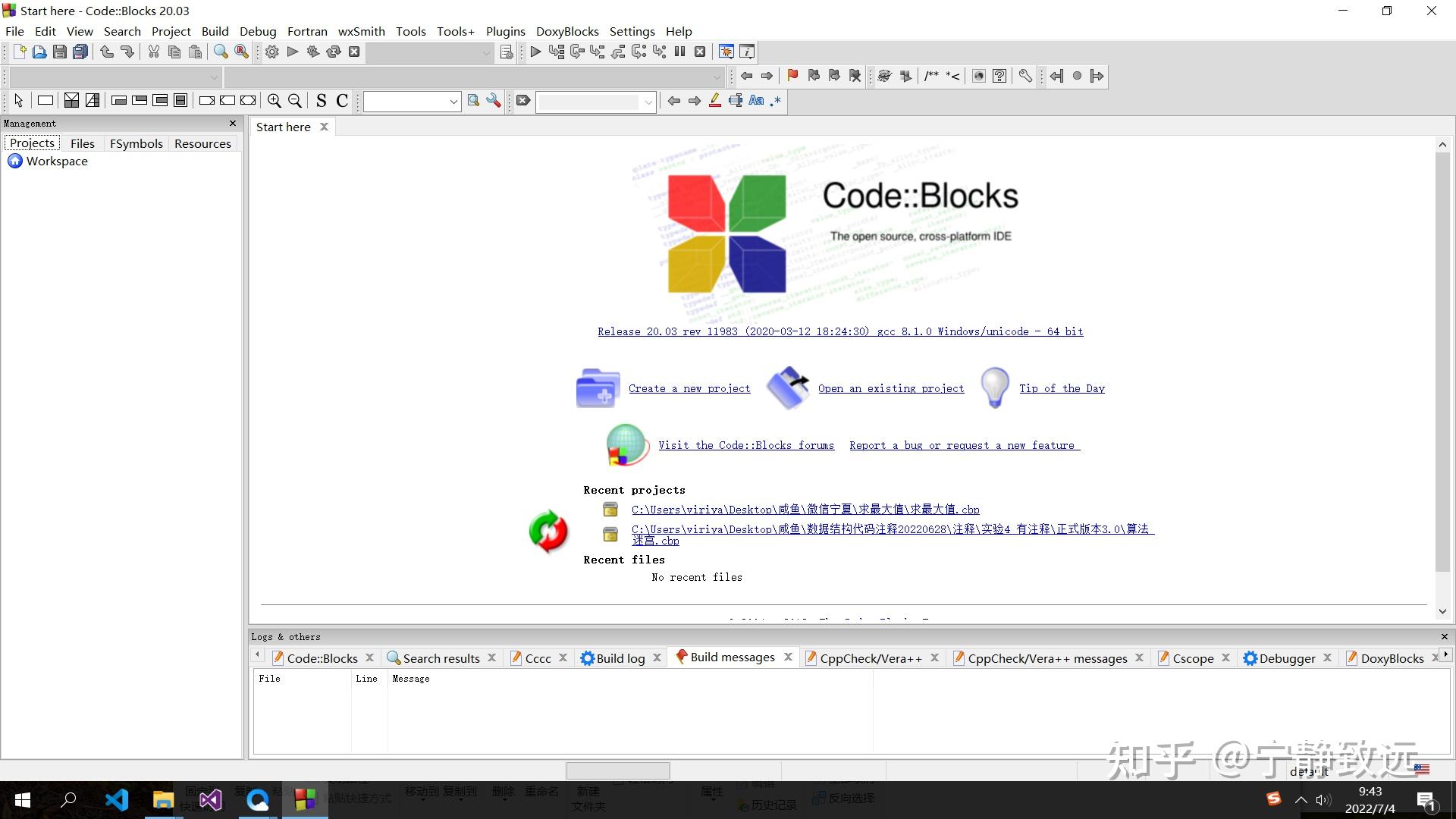Screen dimensions: 1456x819
Task: Start debugging with the Debug/Continue icon
Action: click(535, 52)
